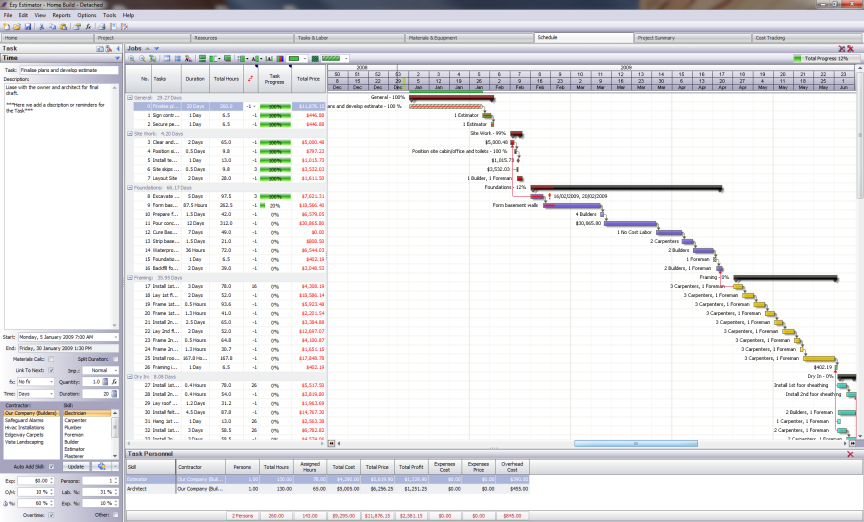
Task: Click the Cut scissors icon
Action: (41, 26)
